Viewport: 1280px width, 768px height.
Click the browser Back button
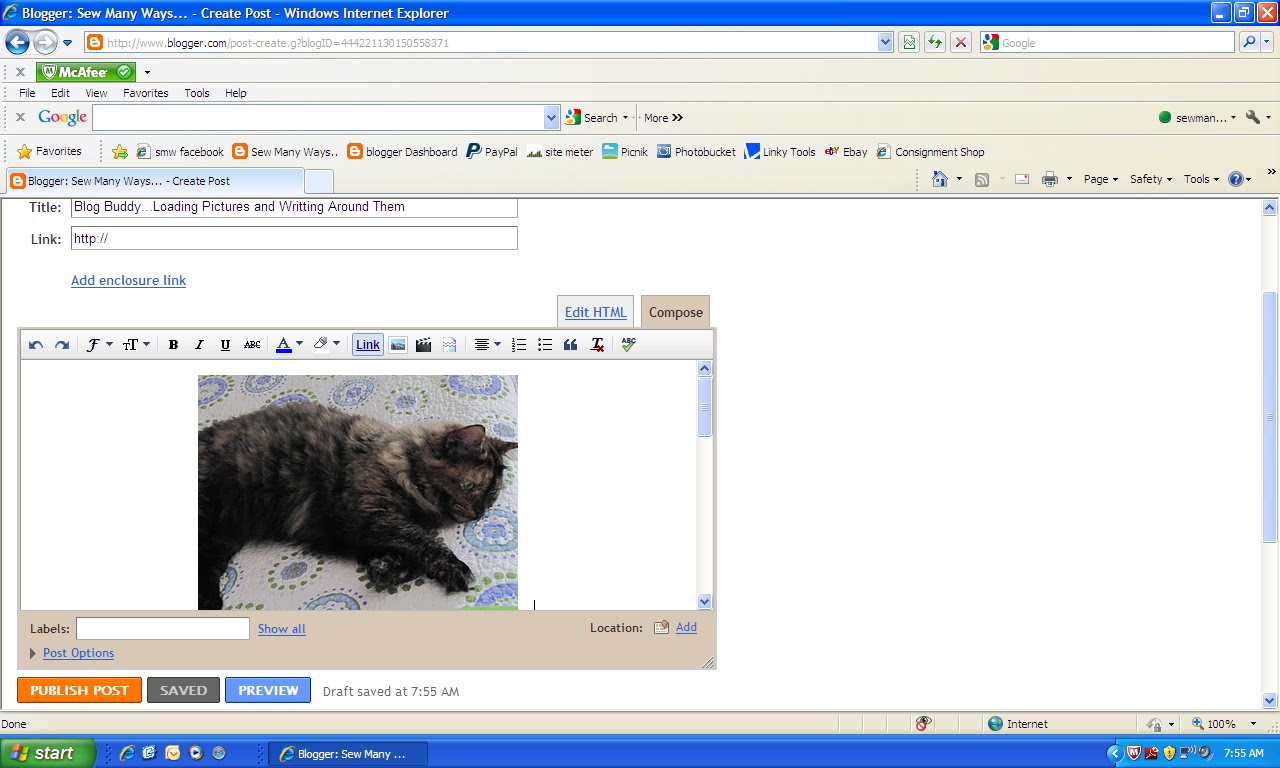tap(17, 42)
